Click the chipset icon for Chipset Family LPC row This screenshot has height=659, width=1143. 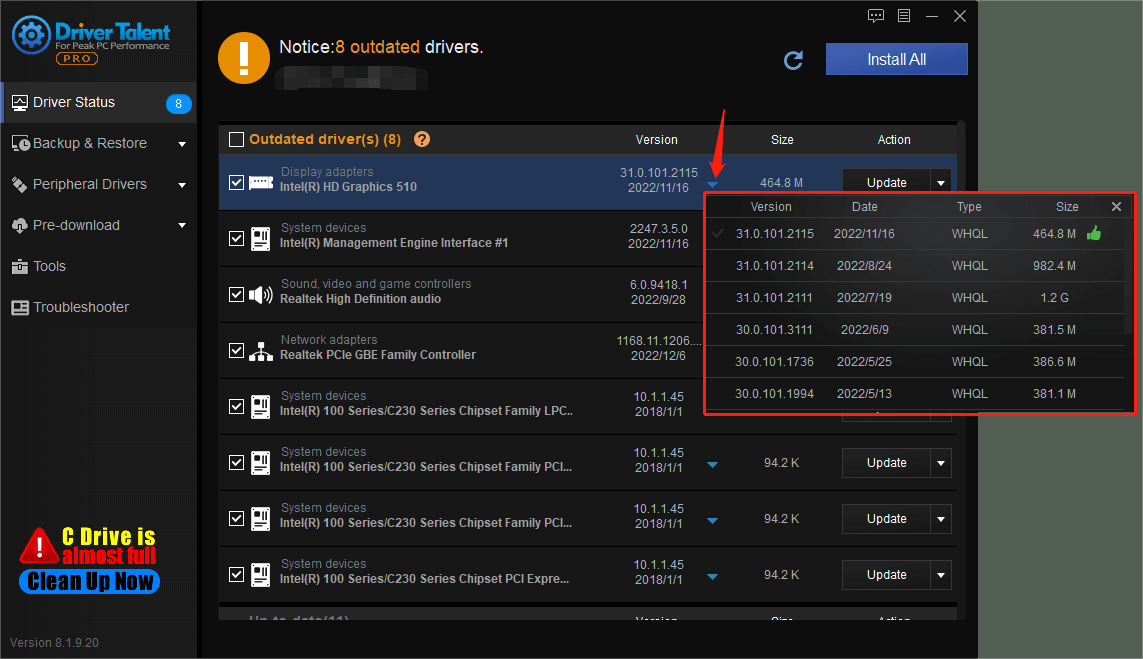pyautogui.click(x=260, y=407)
